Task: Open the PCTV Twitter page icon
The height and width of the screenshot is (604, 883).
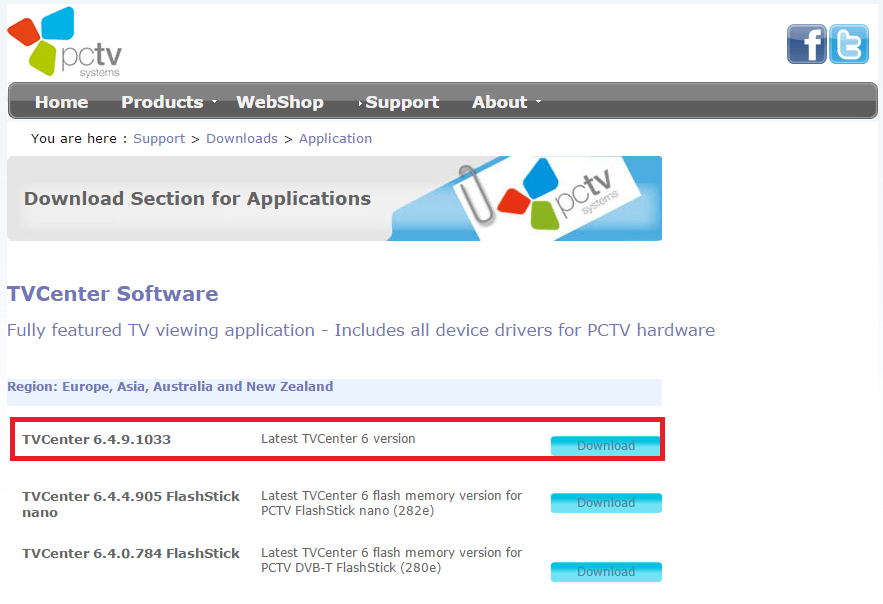Action: [x=849, y=44]
